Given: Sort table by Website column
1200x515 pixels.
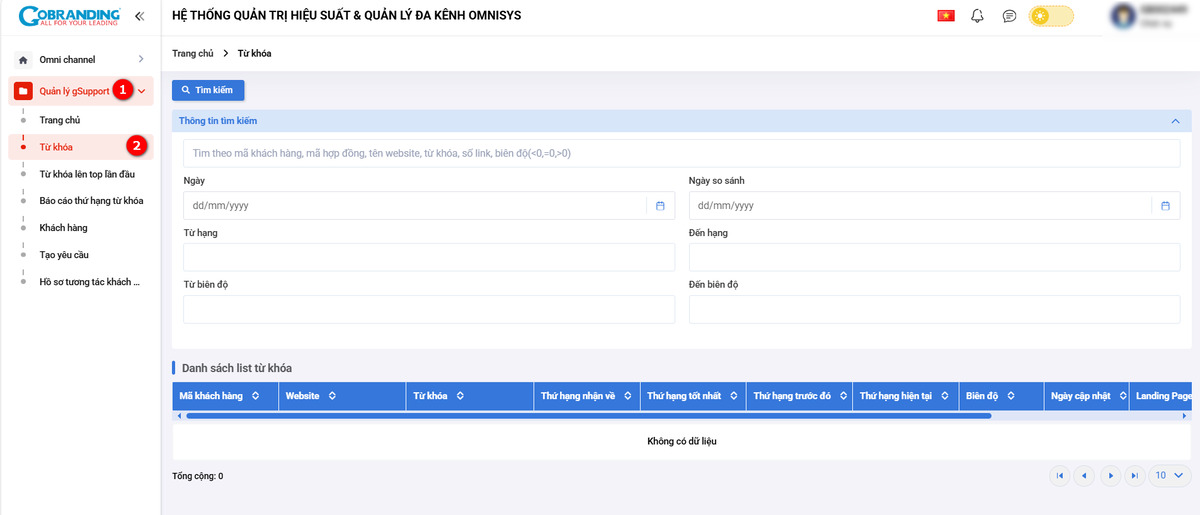Looking at the screenshot, I should 331,396.
